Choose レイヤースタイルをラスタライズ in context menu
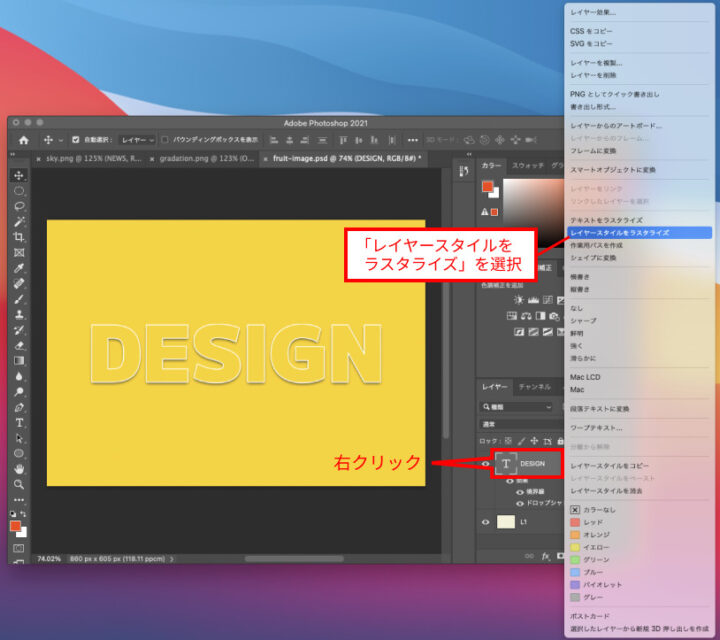This screenshot has width=720, height=640. pyautogui.click(x=639, y=233)
